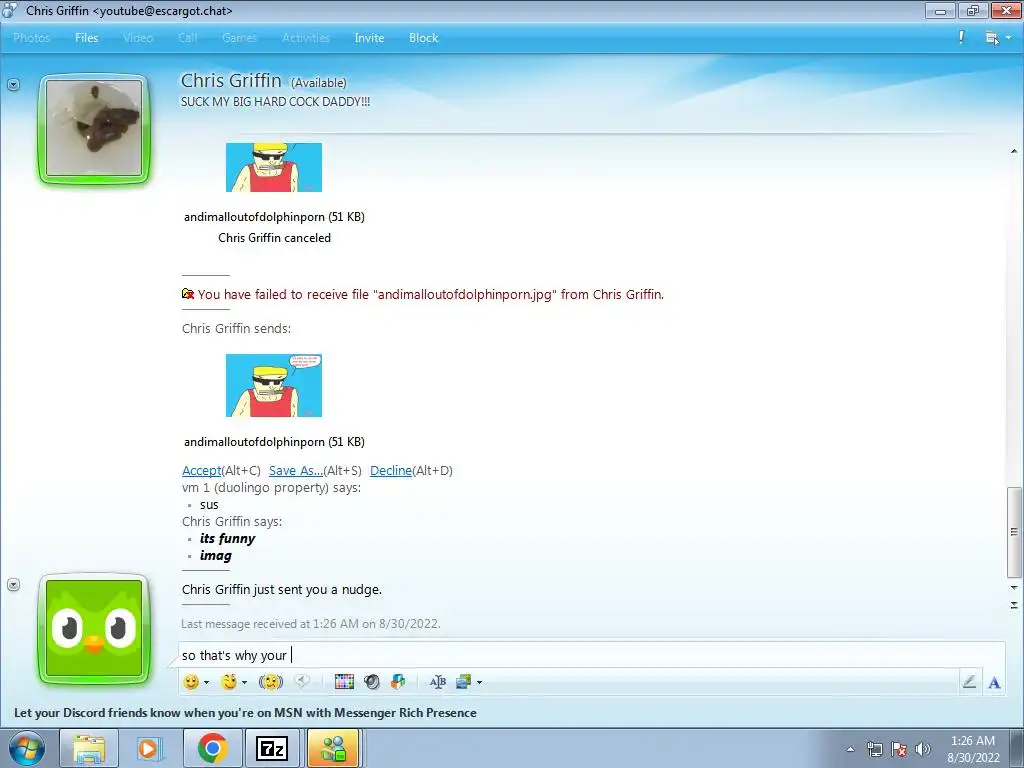Open the image sharing dropdown arrow
The width and height of the screenshot is (1024, 768).
click(479, 682)
